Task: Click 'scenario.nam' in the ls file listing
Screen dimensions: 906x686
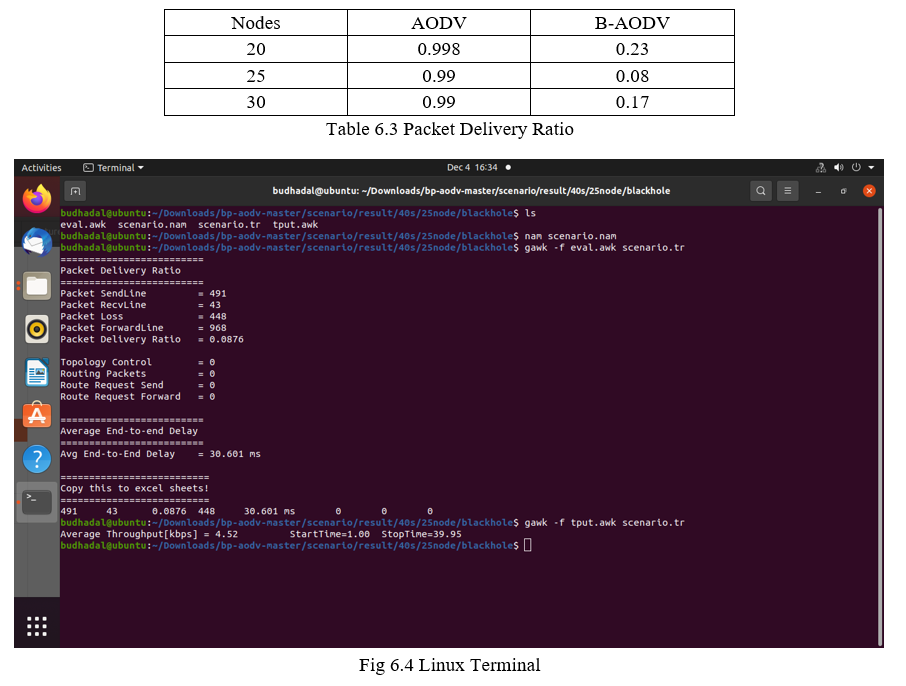Action: pos(152,225)
